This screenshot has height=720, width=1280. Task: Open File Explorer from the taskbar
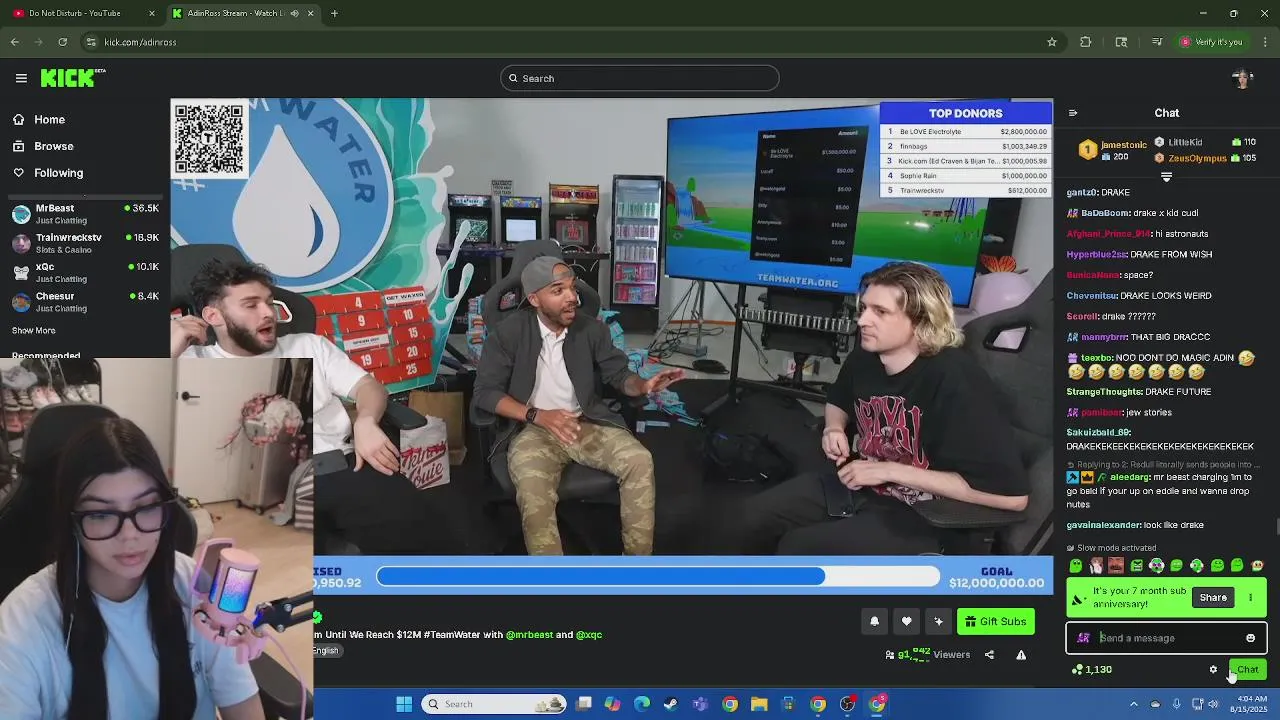click(x=759, y=704)
